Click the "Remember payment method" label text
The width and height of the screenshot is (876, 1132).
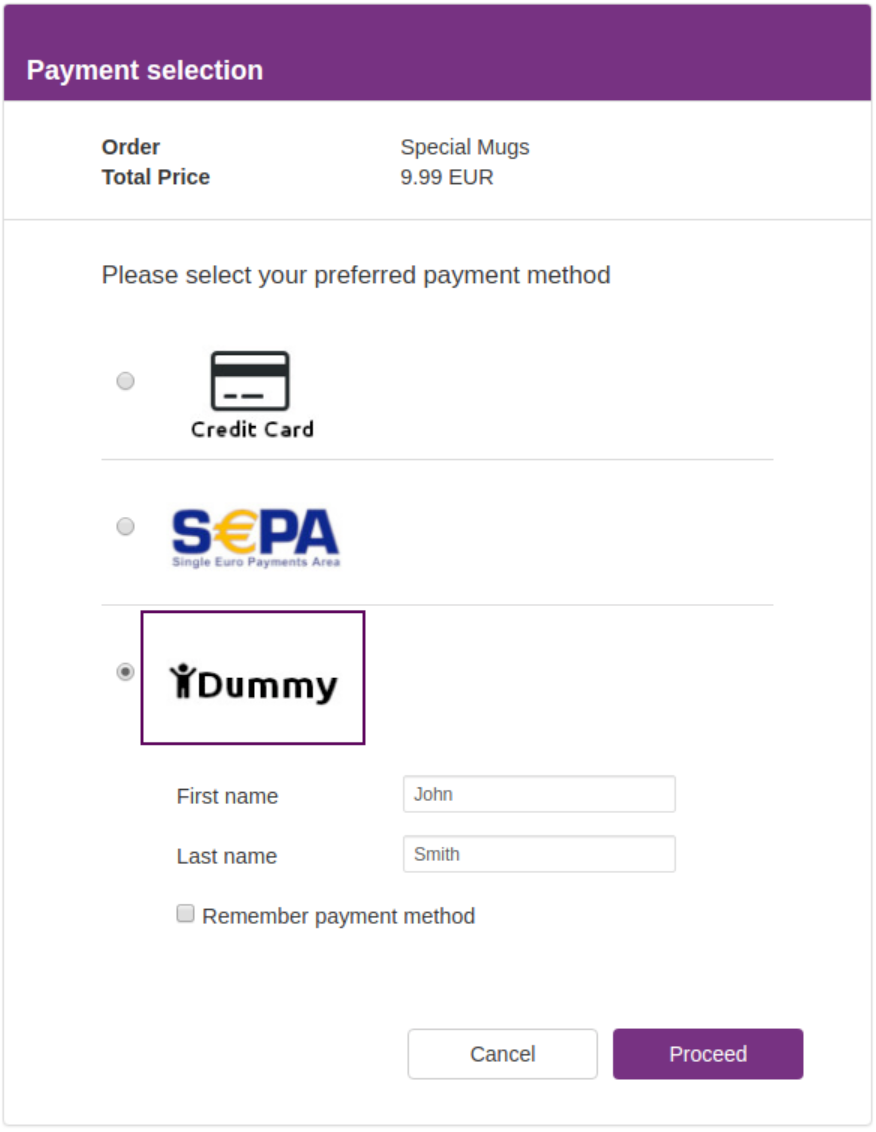coord(338,916)
